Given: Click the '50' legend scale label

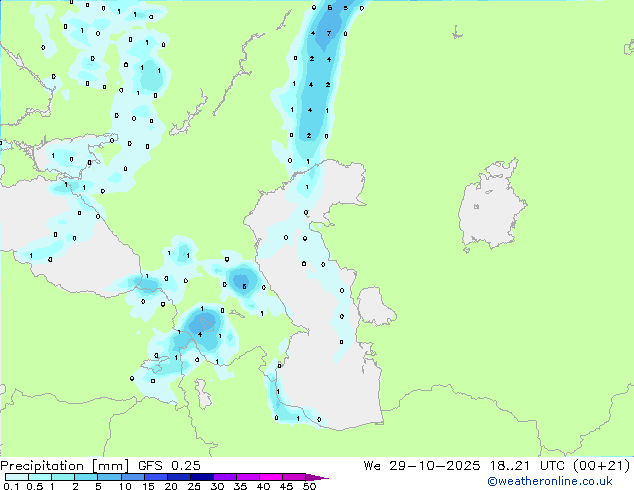Looking at the screenshot, I should coord(309,486).
